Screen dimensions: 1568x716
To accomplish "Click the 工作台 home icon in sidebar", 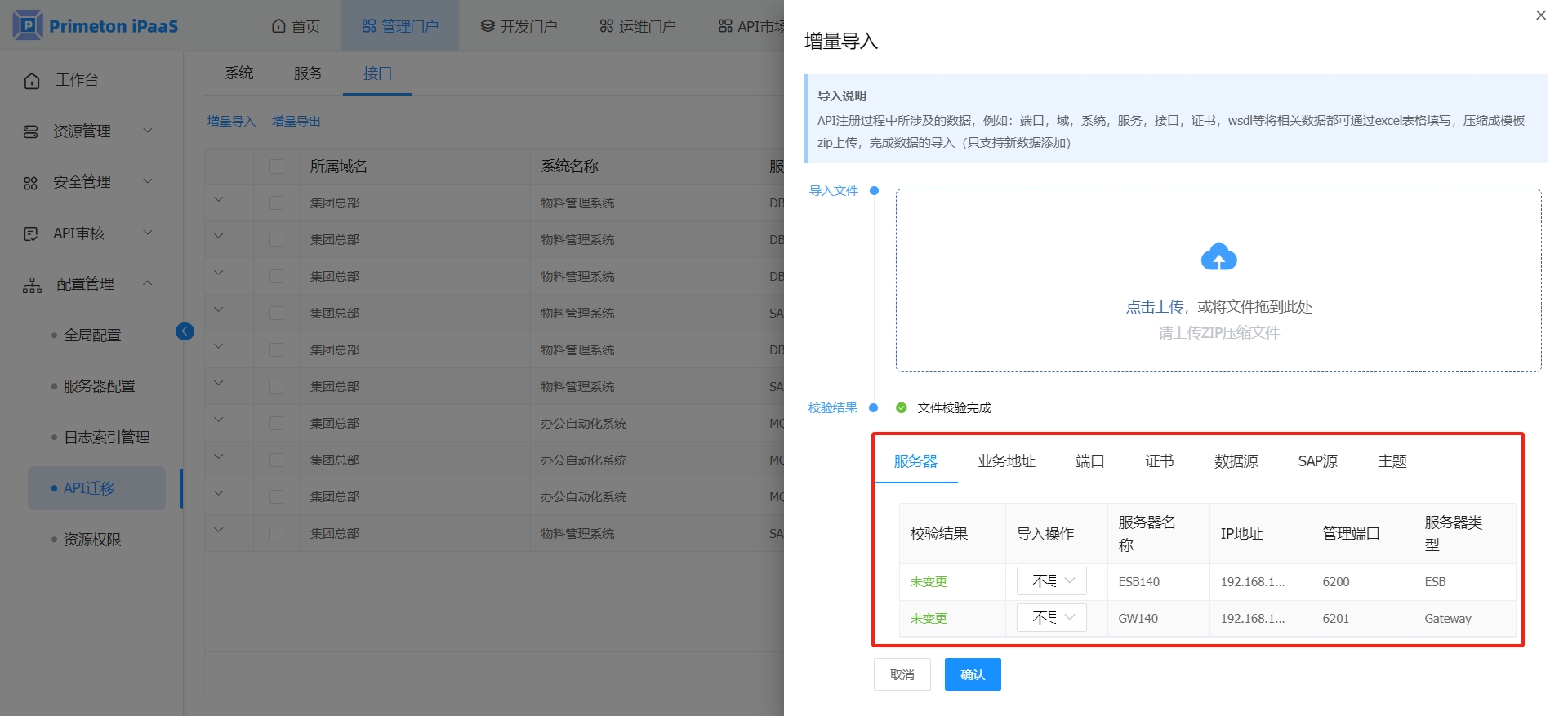I will click(x=32, y=81).
